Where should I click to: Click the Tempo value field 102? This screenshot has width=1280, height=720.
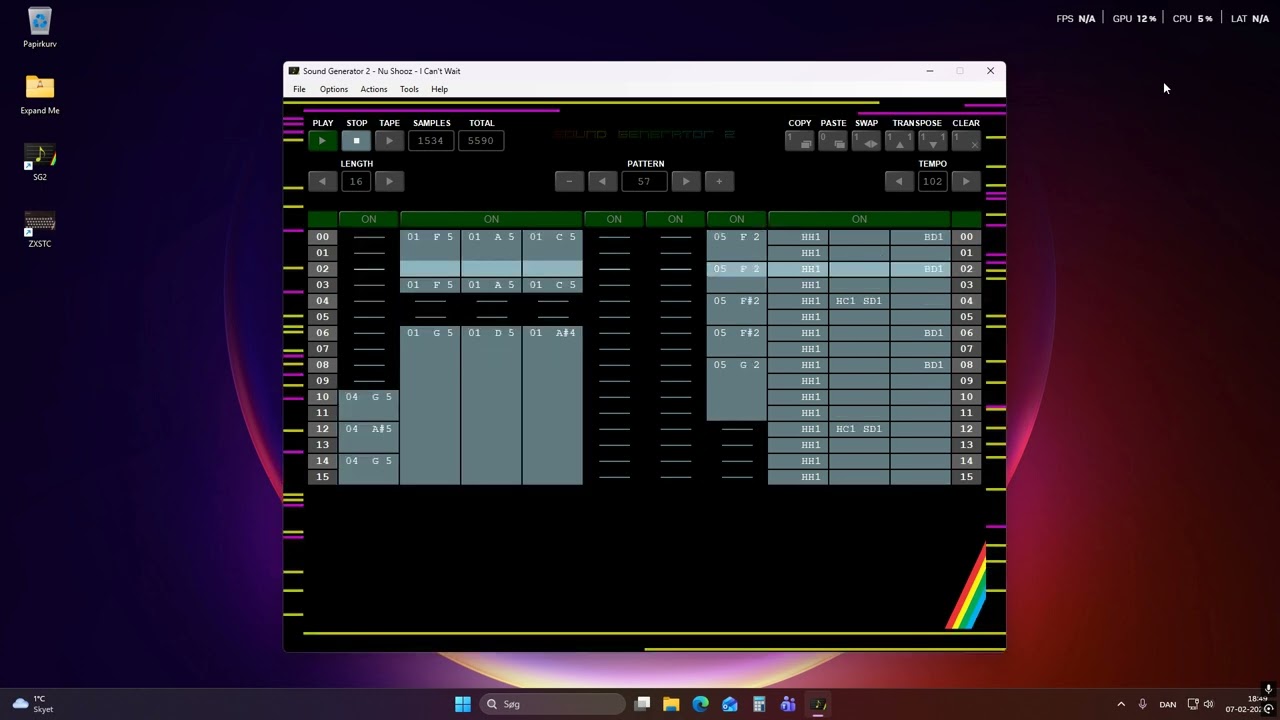[x=932, y=181]
